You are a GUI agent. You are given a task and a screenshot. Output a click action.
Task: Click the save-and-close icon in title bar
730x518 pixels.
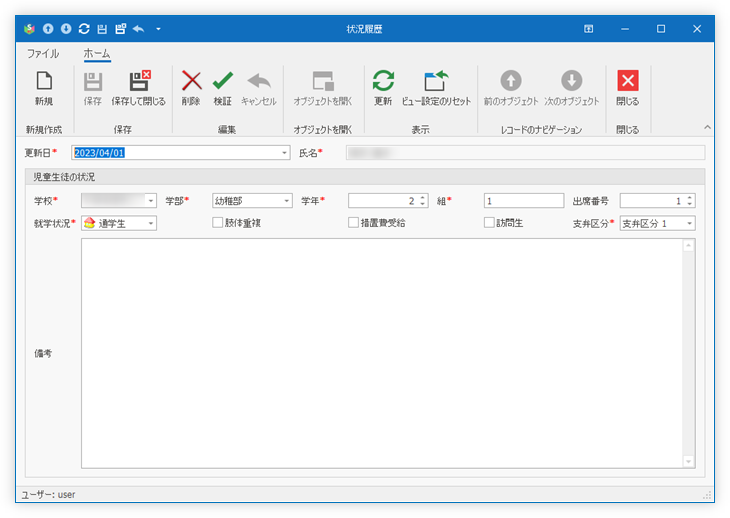click(x=121, y=29)
